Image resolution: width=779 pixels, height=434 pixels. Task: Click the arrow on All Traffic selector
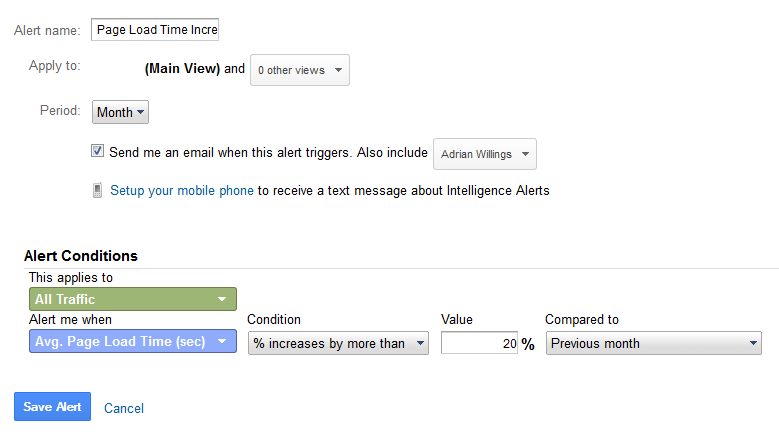click(x=222, y=299)
